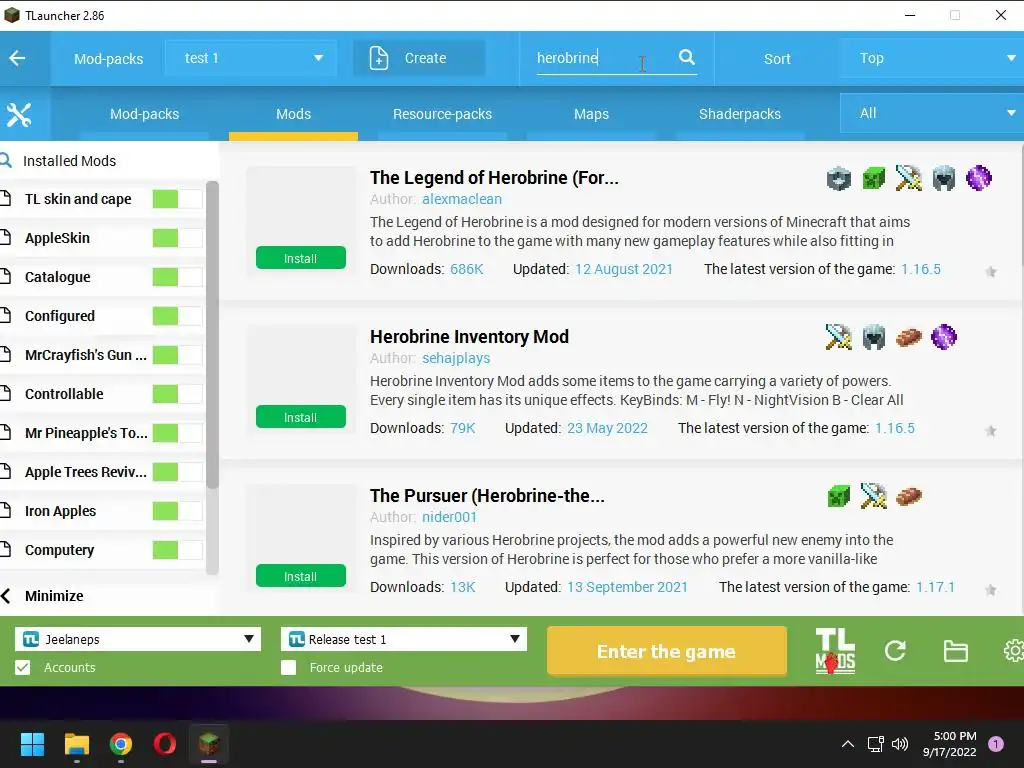Click the Enter the game button
This screenshot has height=768, width=1024.
tap(667, 651)
